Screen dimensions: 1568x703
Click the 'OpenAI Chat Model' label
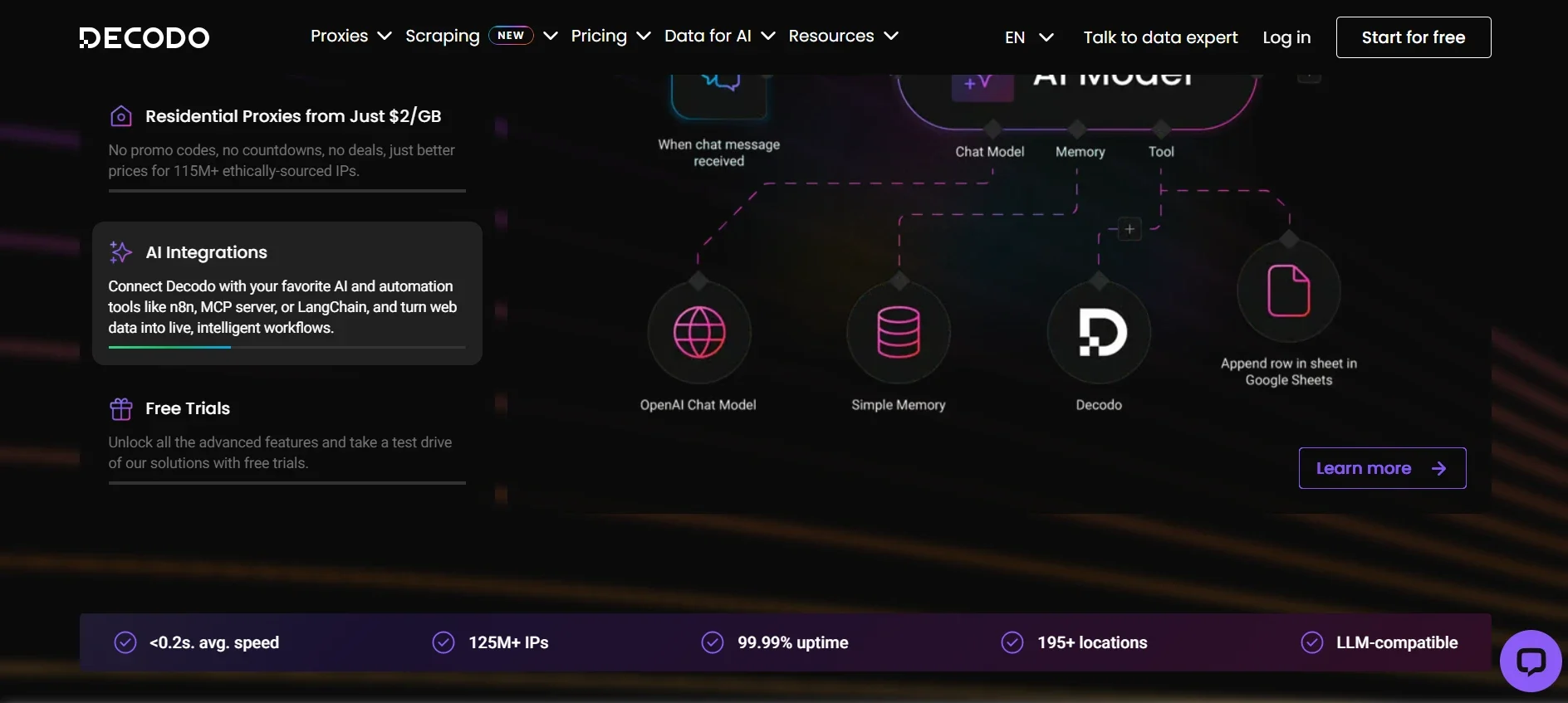click(698, 405)
